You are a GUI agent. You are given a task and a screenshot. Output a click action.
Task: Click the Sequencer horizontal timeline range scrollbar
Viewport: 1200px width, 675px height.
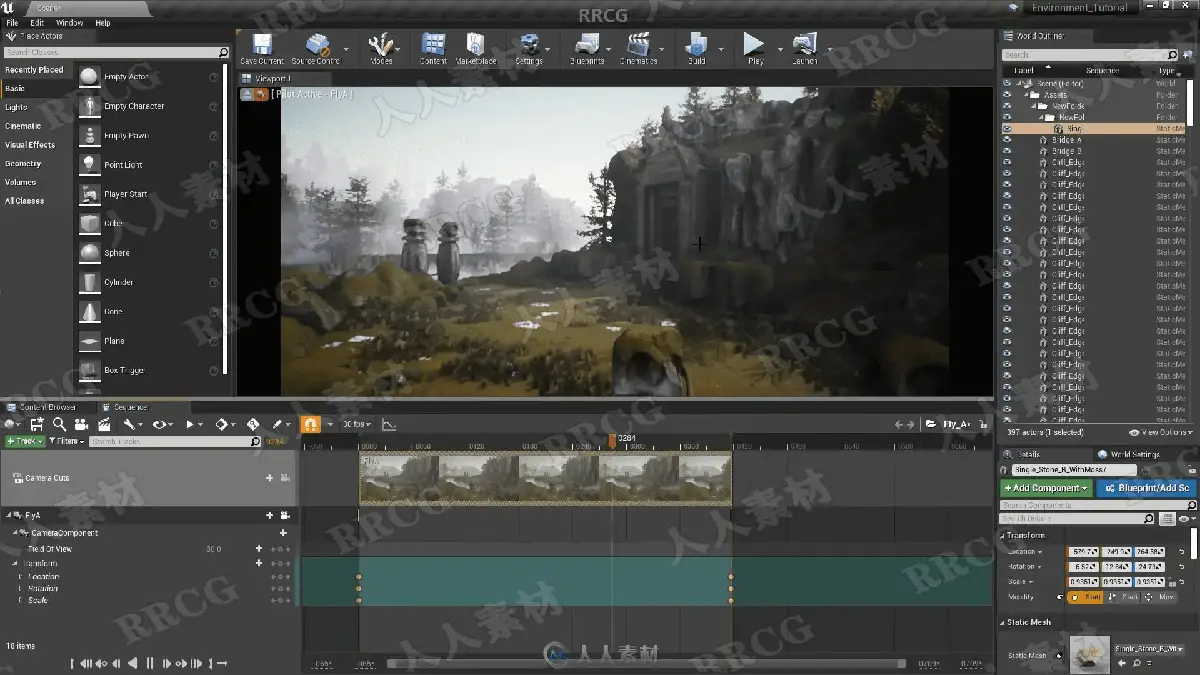(645, 663)
